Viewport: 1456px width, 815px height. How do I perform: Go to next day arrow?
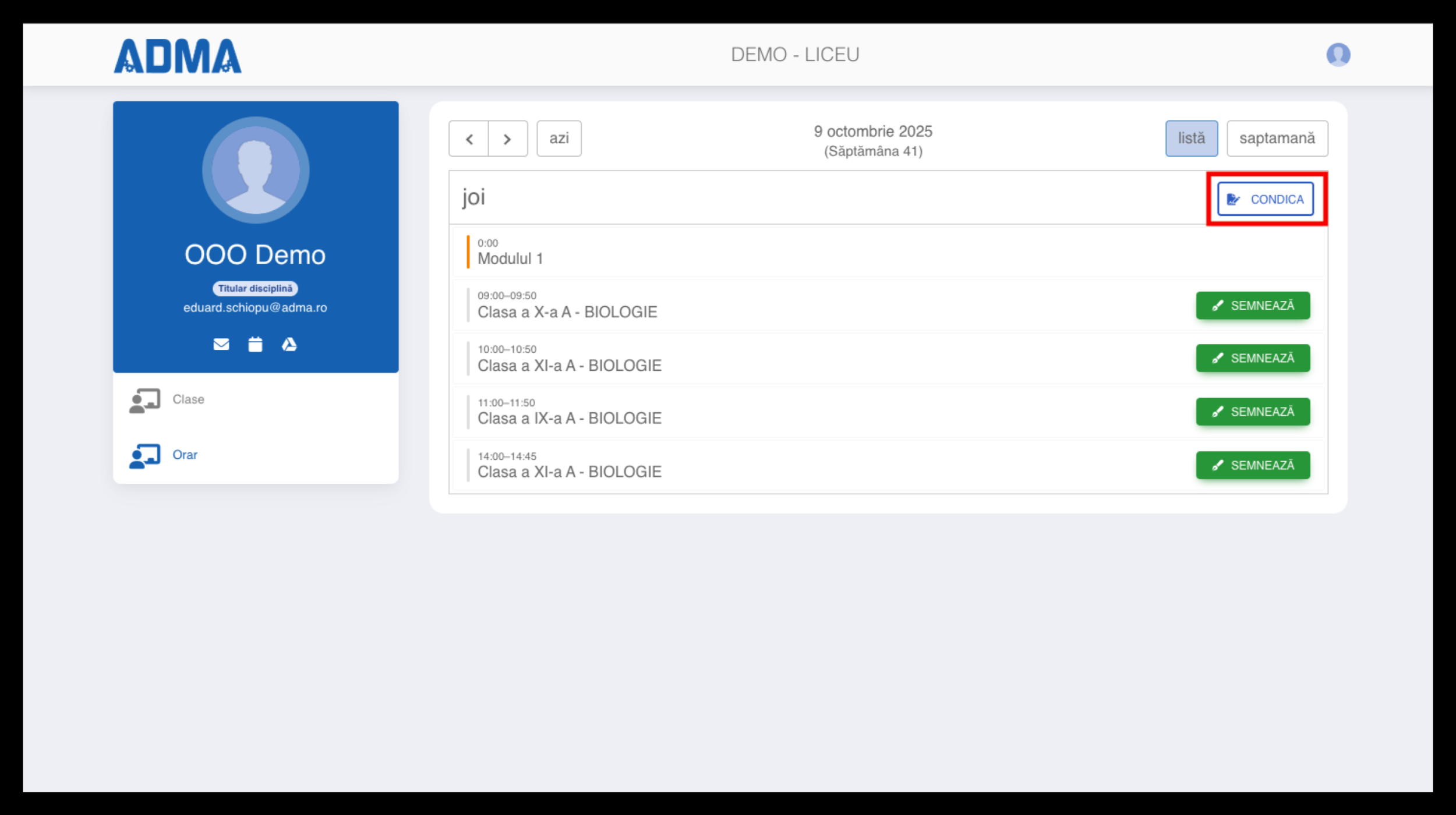click(507, 139)
